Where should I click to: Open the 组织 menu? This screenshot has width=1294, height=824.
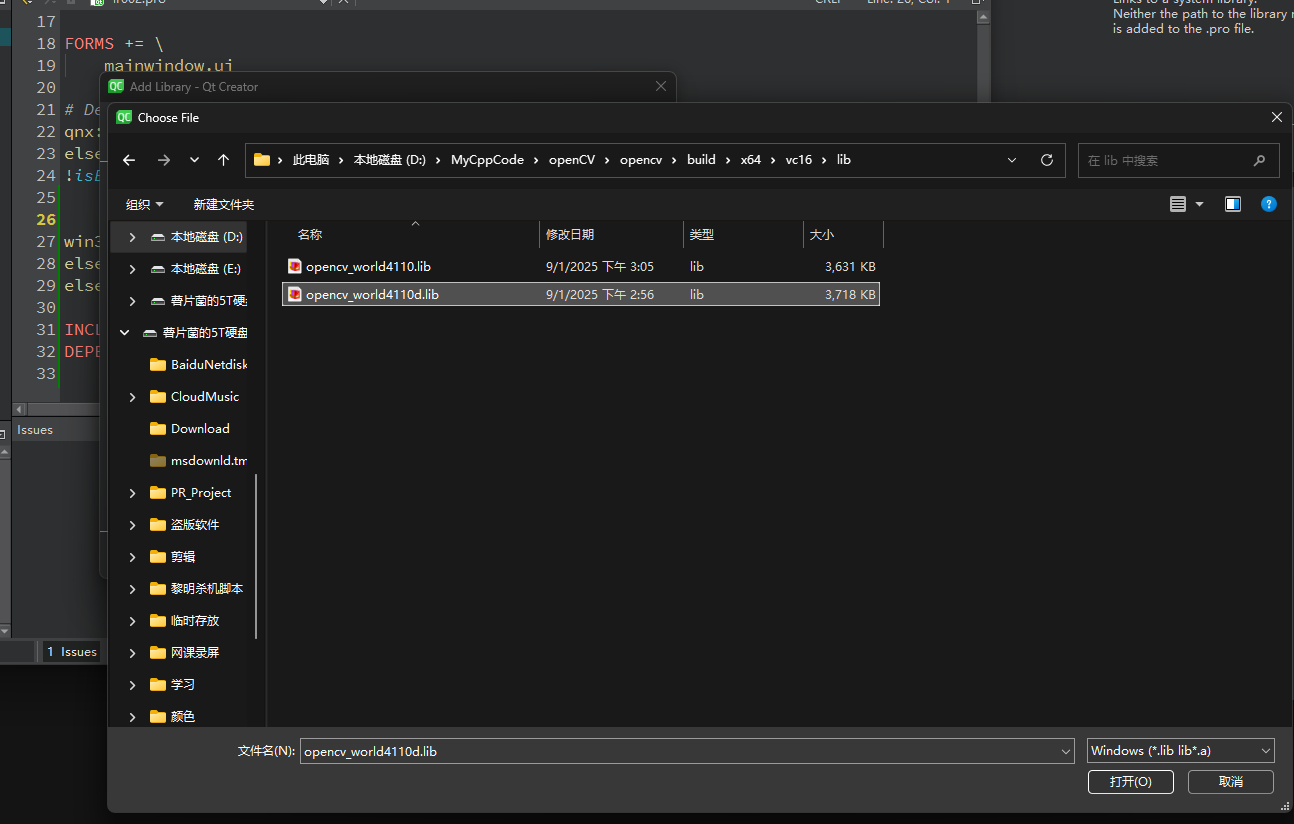144,204
